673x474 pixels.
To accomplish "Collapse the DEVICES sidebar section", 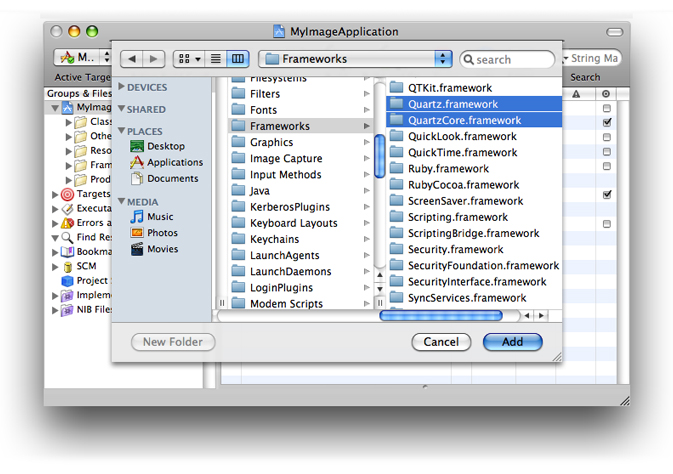I will [x=122, y=87].
